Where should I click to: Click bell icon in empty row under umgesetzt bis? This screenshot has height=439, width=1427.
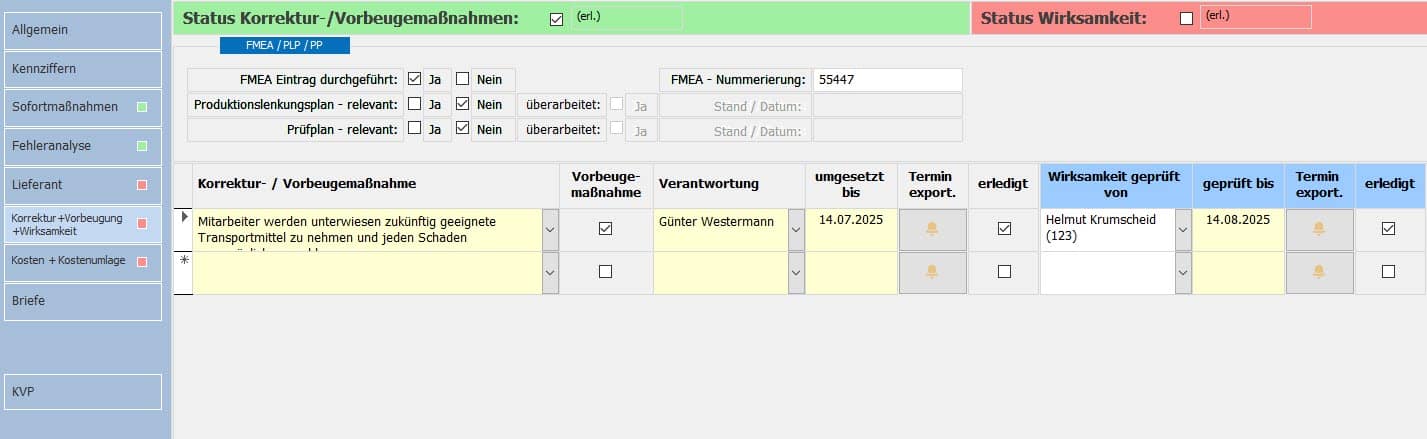[932, 272]
